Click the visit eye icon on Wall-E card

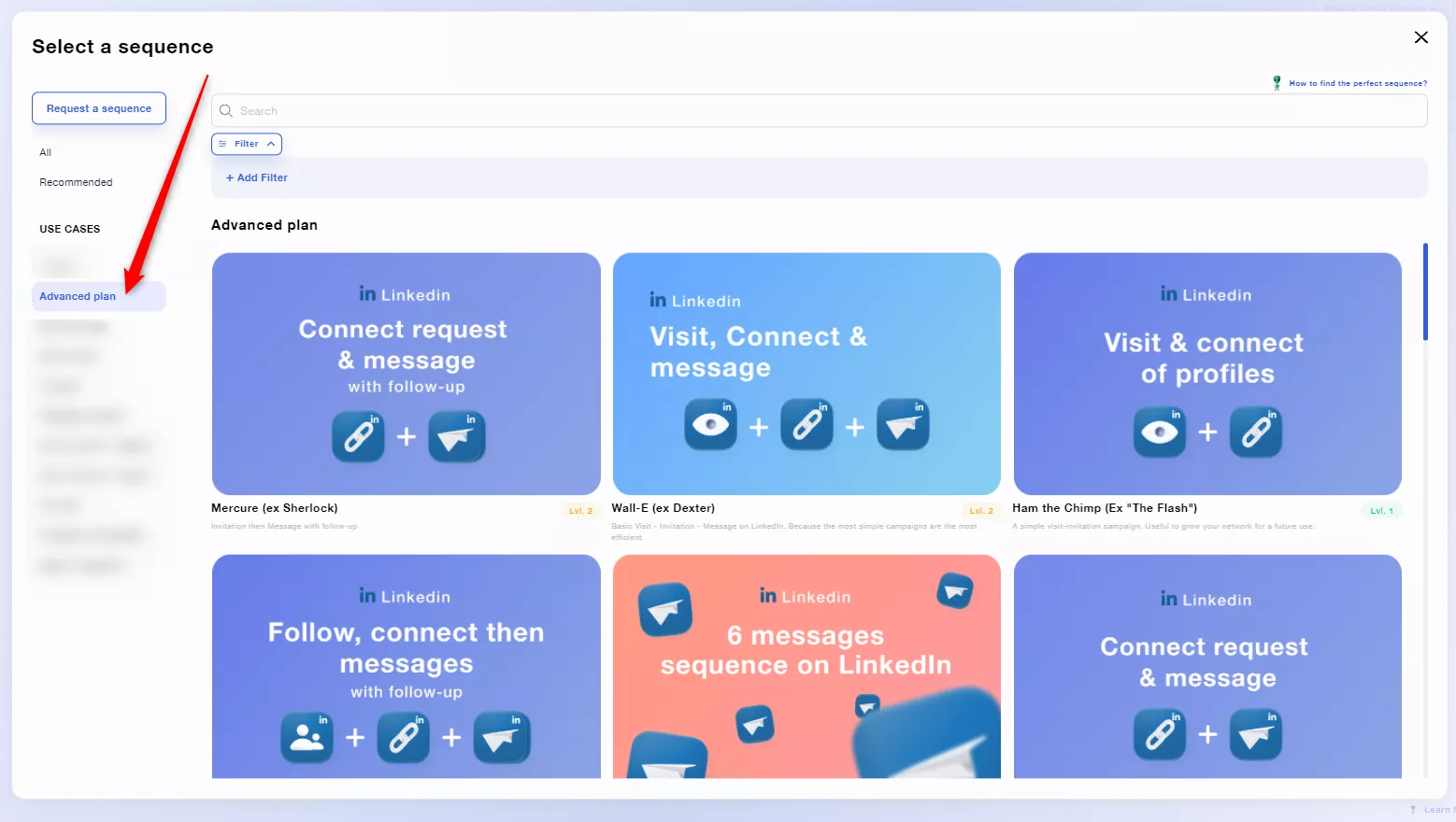[710, 424]
